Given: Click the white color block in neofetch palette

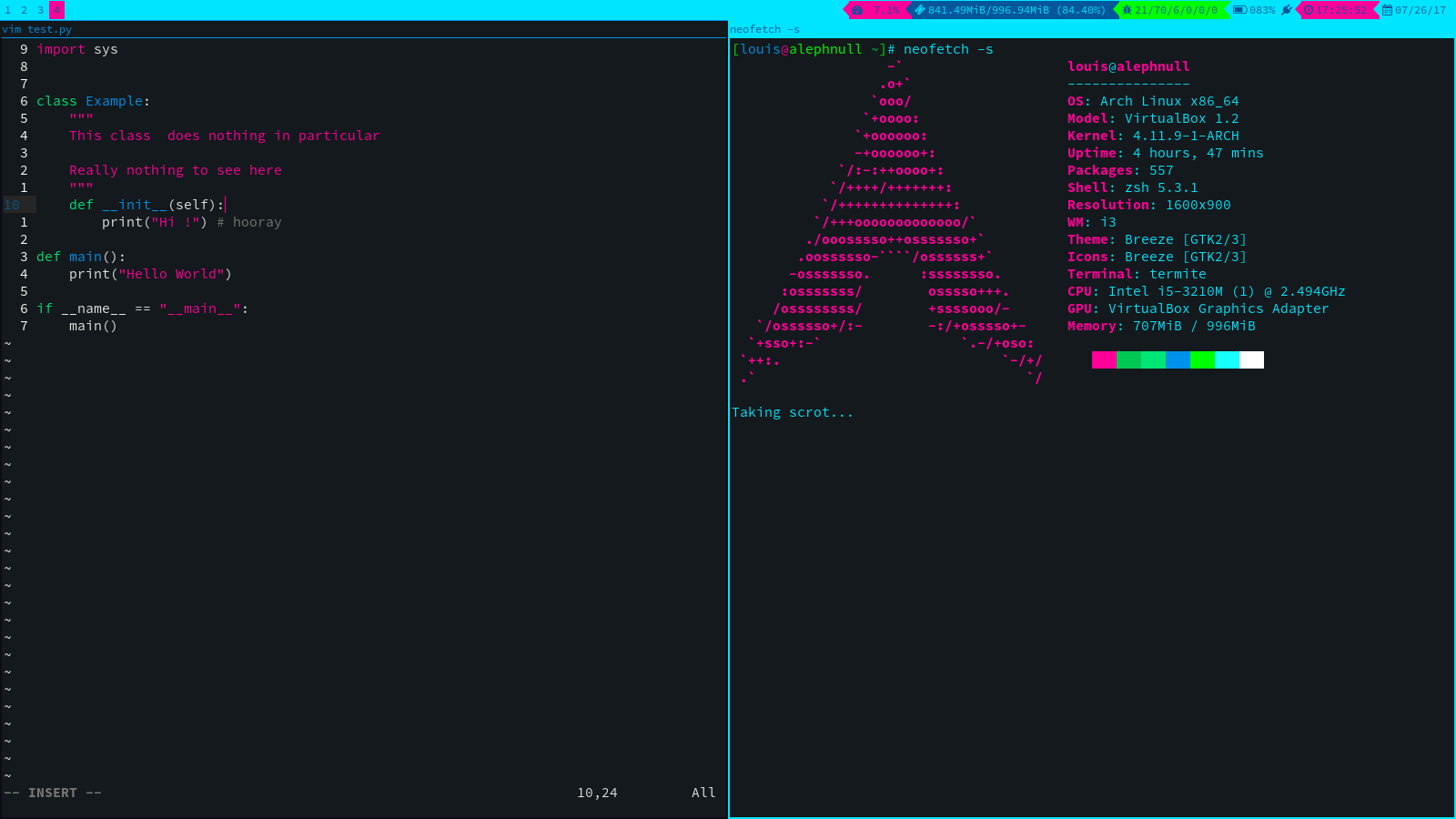Looking at the screenshot, I should pyautogui.click(x=1251, y=359).
